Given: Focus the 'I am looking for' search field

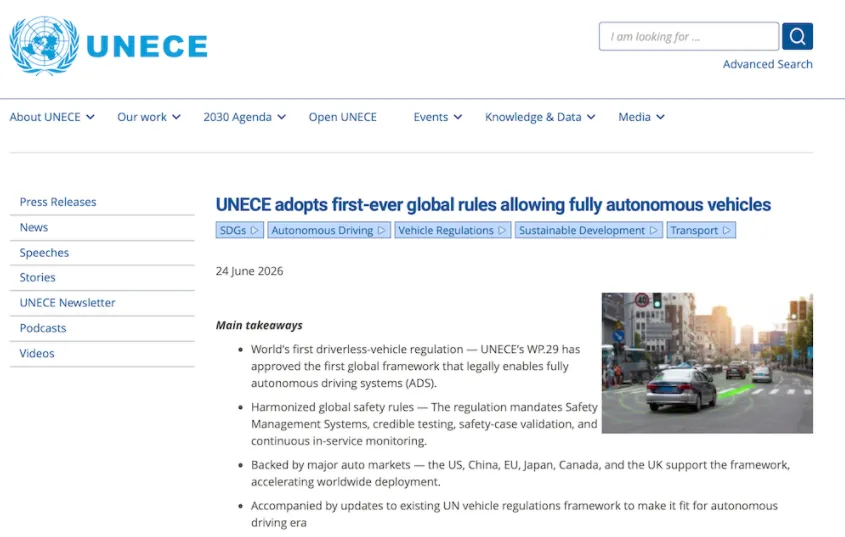Looking at the screenshot, I should 689,36.
